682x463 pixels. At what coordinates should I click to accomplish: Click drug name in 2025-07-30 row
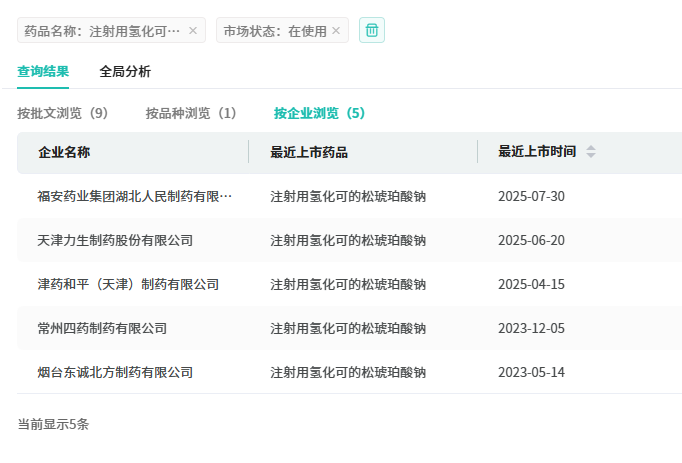[348, 196]
